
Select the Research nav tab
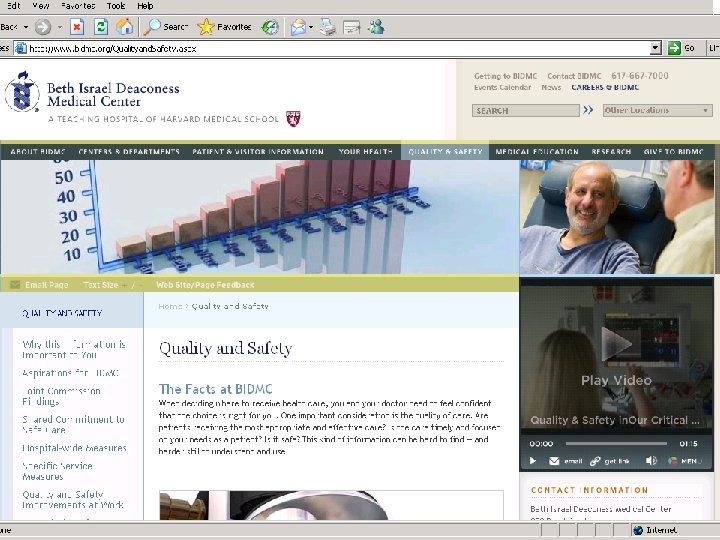coord(611,152)
